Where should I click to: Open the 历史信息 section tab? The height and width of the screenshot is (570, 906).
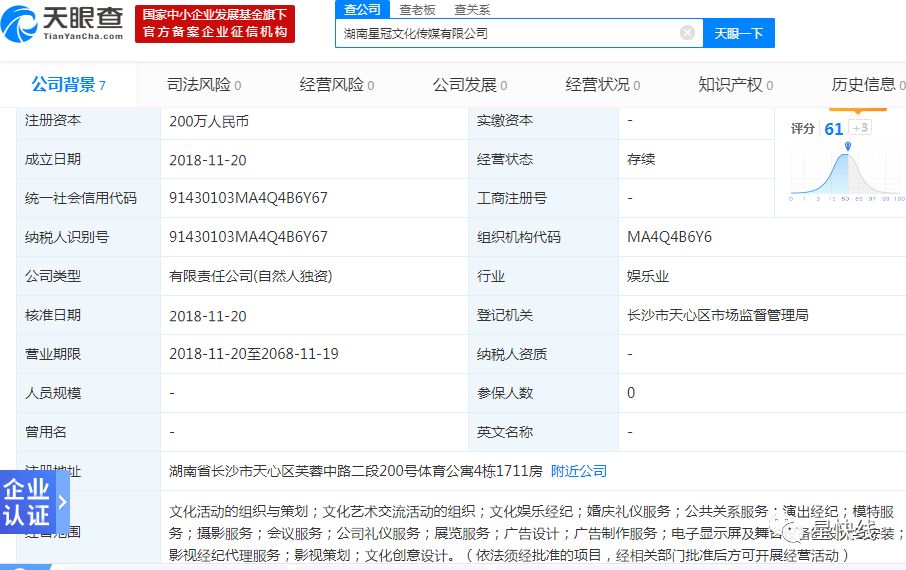coord(868,85)
